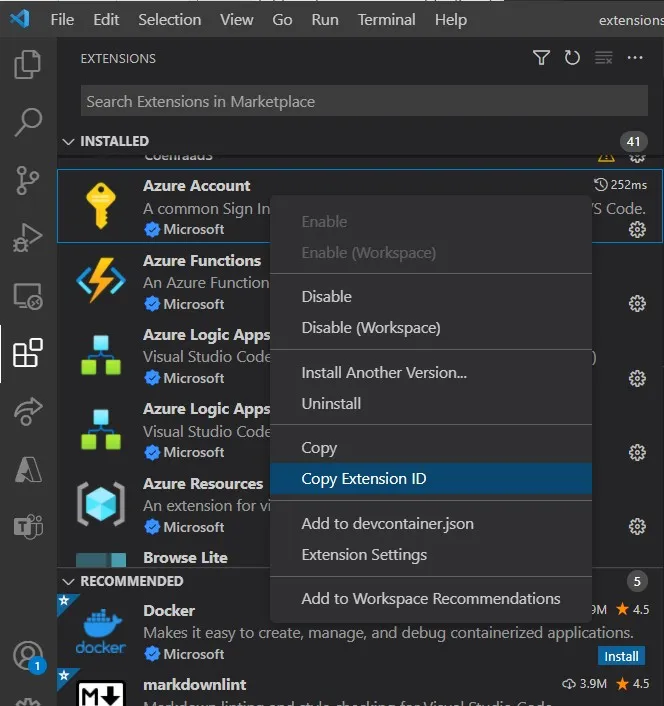Screen dimensions: 664x706
Task: Click the Azure Resources cube icon
Action: tap(101, 504)
